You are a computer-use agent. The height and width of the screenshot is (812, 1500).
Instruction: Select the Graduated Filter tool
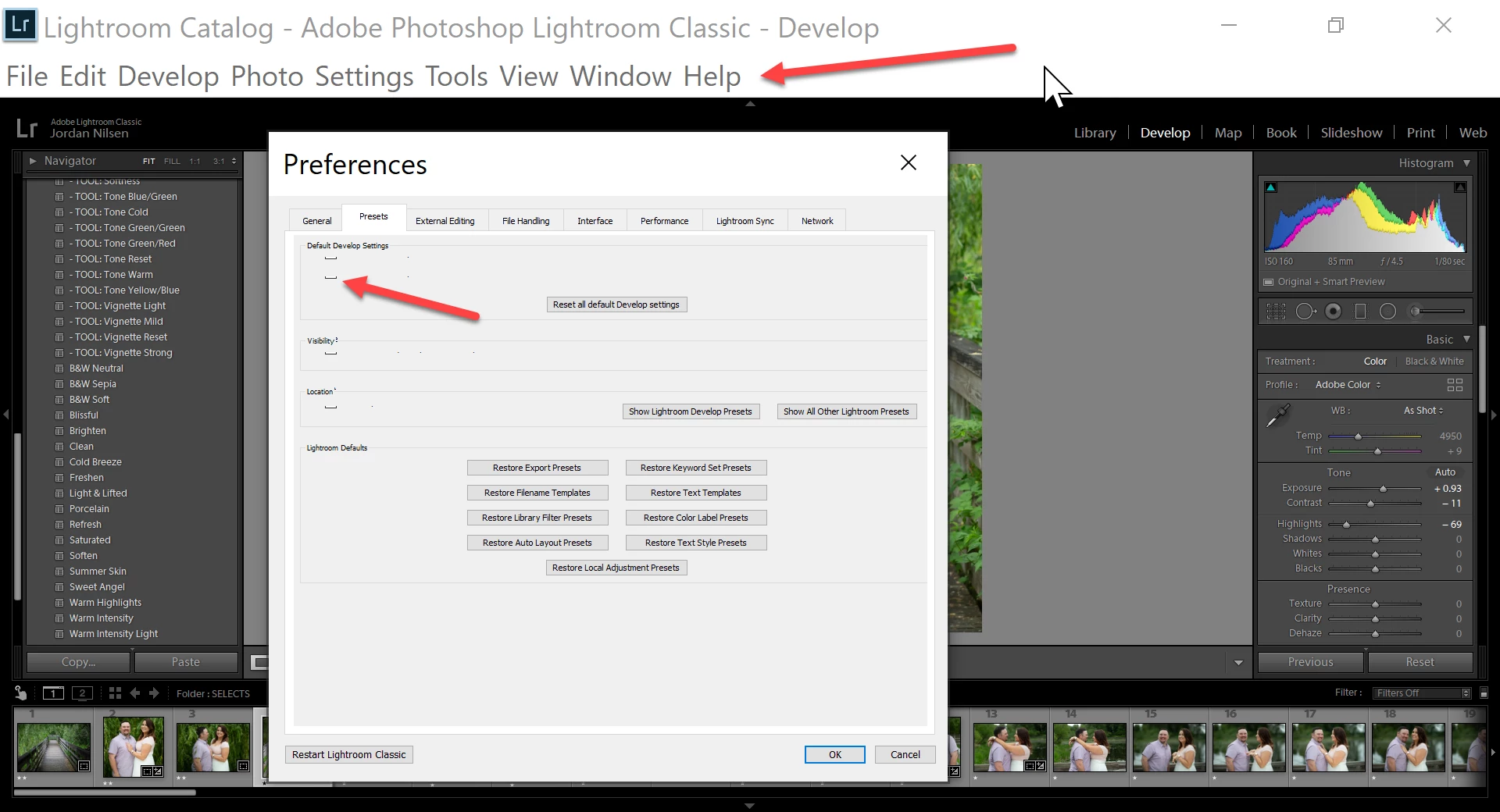pyautogui.click(x=1360, y=312)
